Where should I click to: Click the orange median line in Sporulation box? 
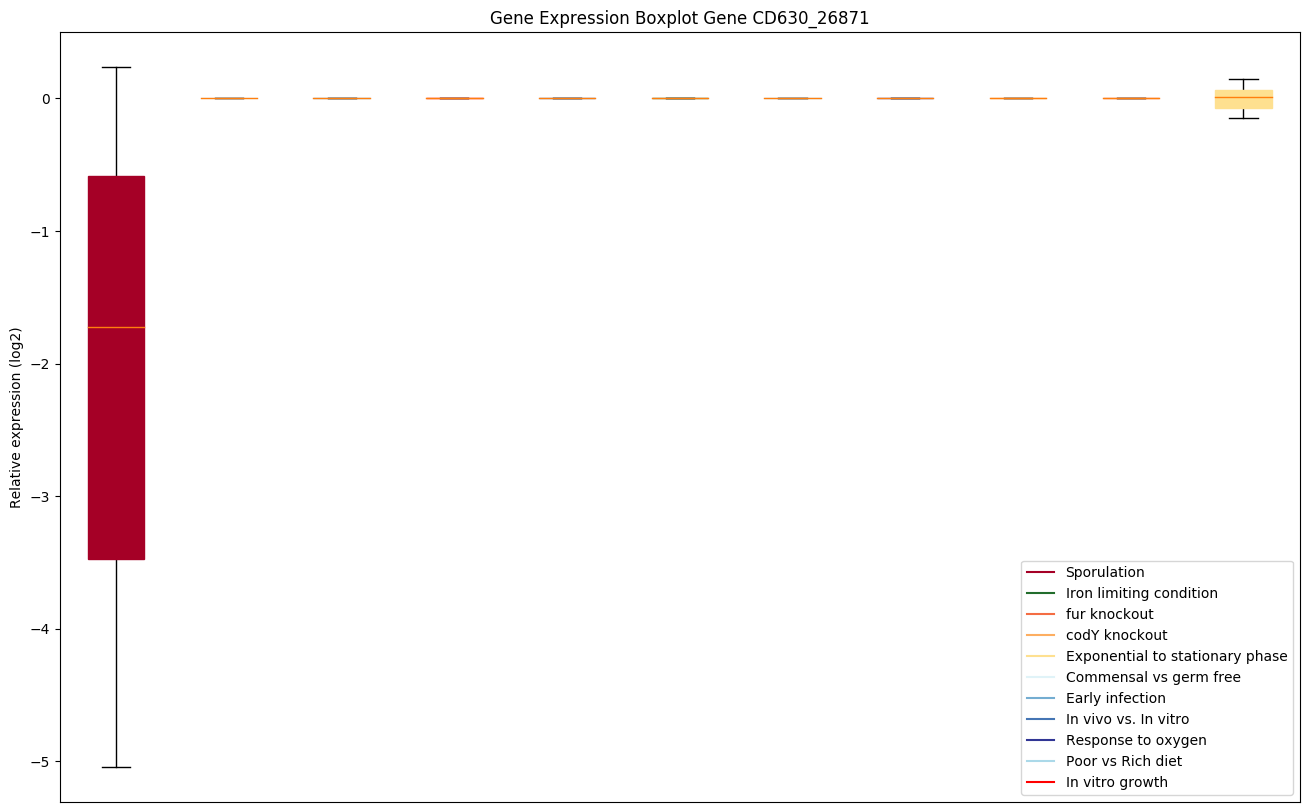pos(116,327)
